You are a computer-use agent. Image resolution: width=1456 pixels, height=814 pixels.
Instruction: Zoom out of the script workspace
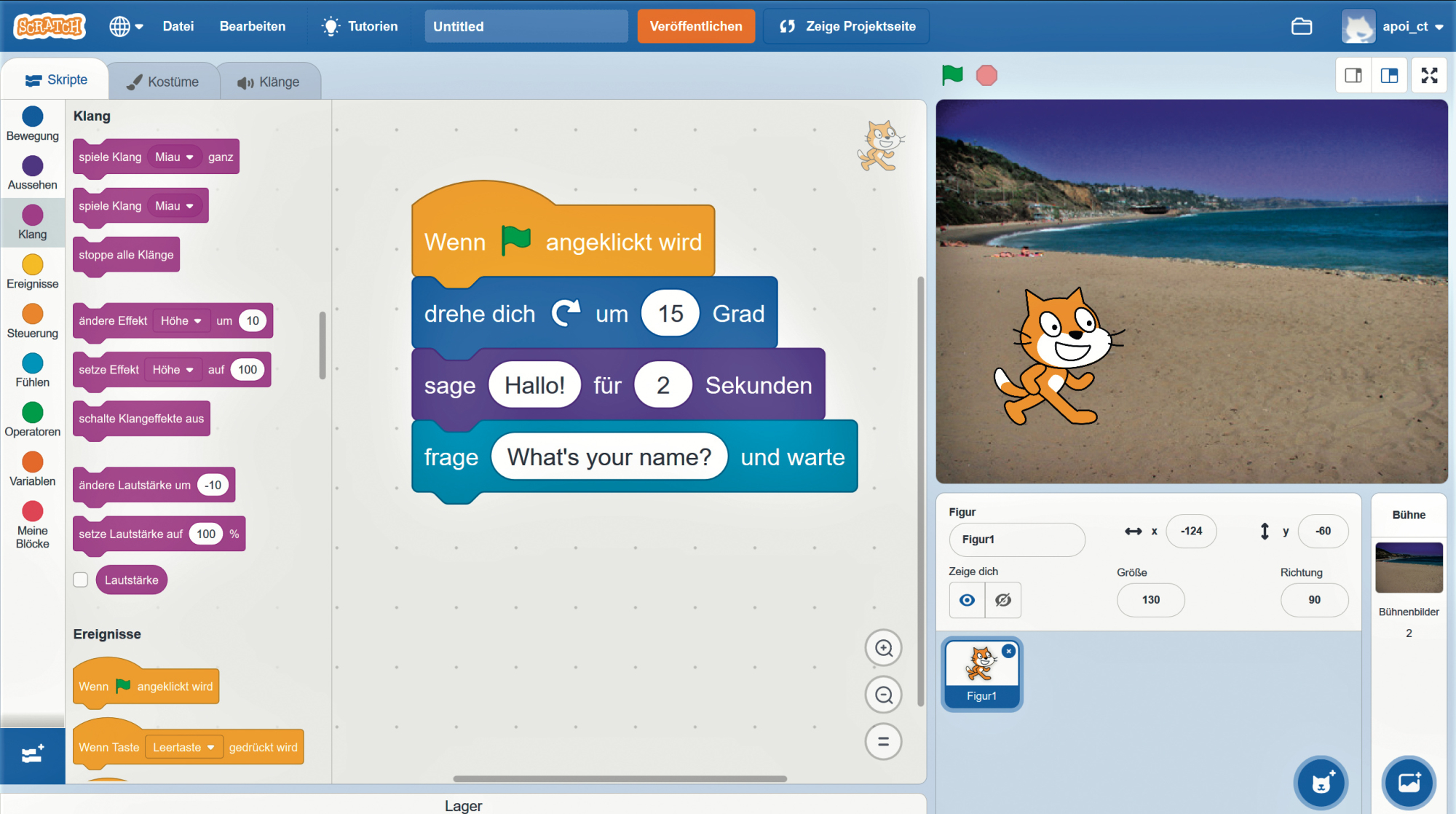[x=883, y=695]
